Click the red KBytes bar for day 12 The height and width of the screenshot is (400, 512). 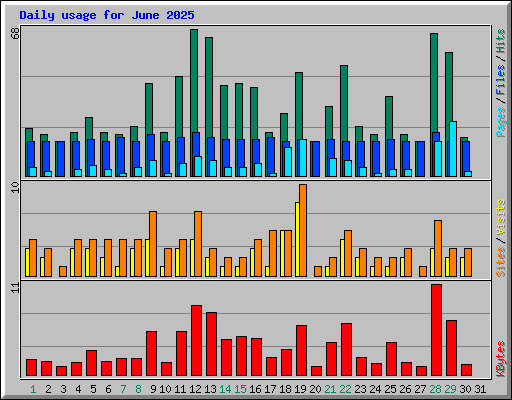(196, 341)
